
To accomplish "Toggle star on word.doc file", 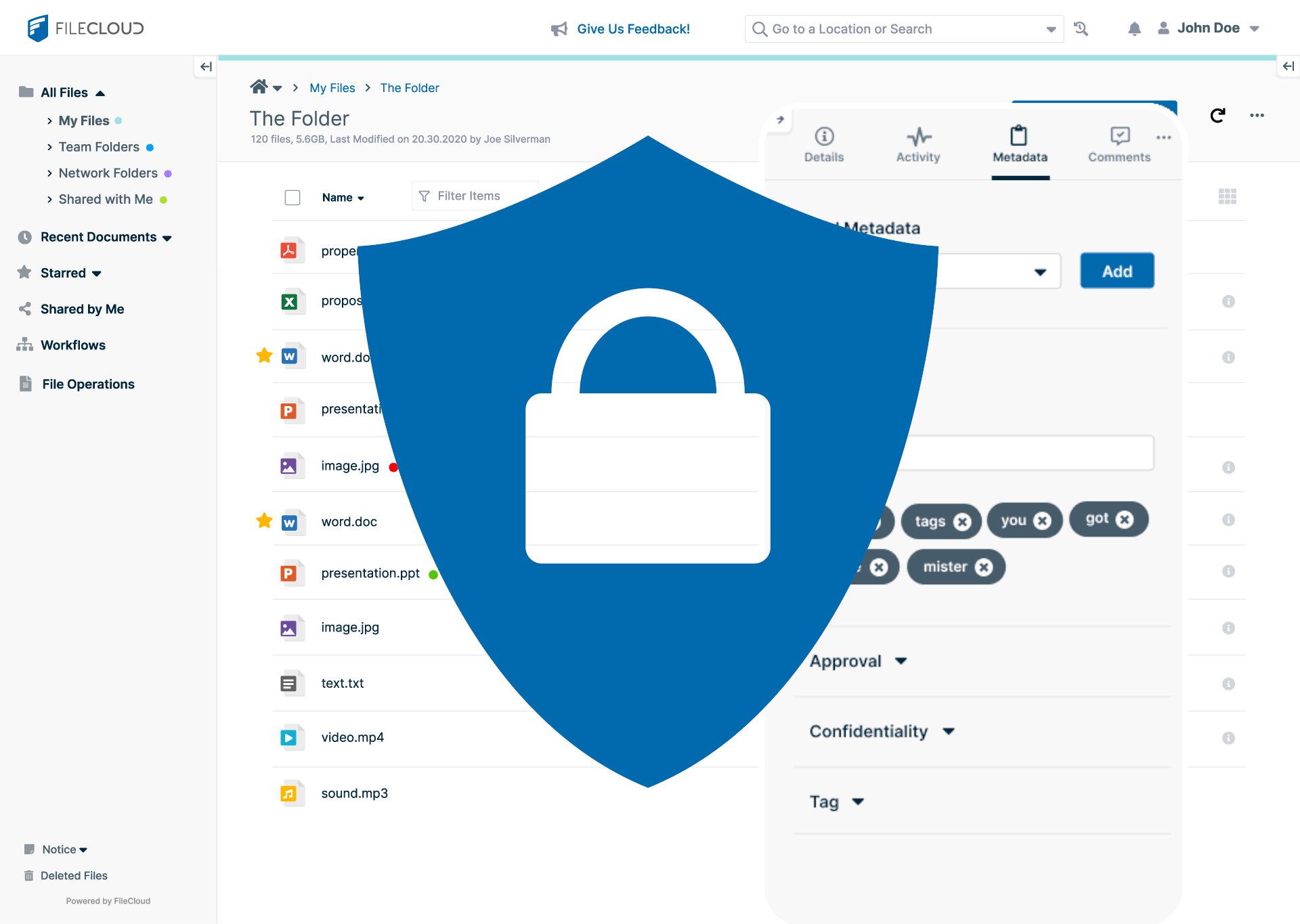I will pyautogui.click(x=264, y=521).
